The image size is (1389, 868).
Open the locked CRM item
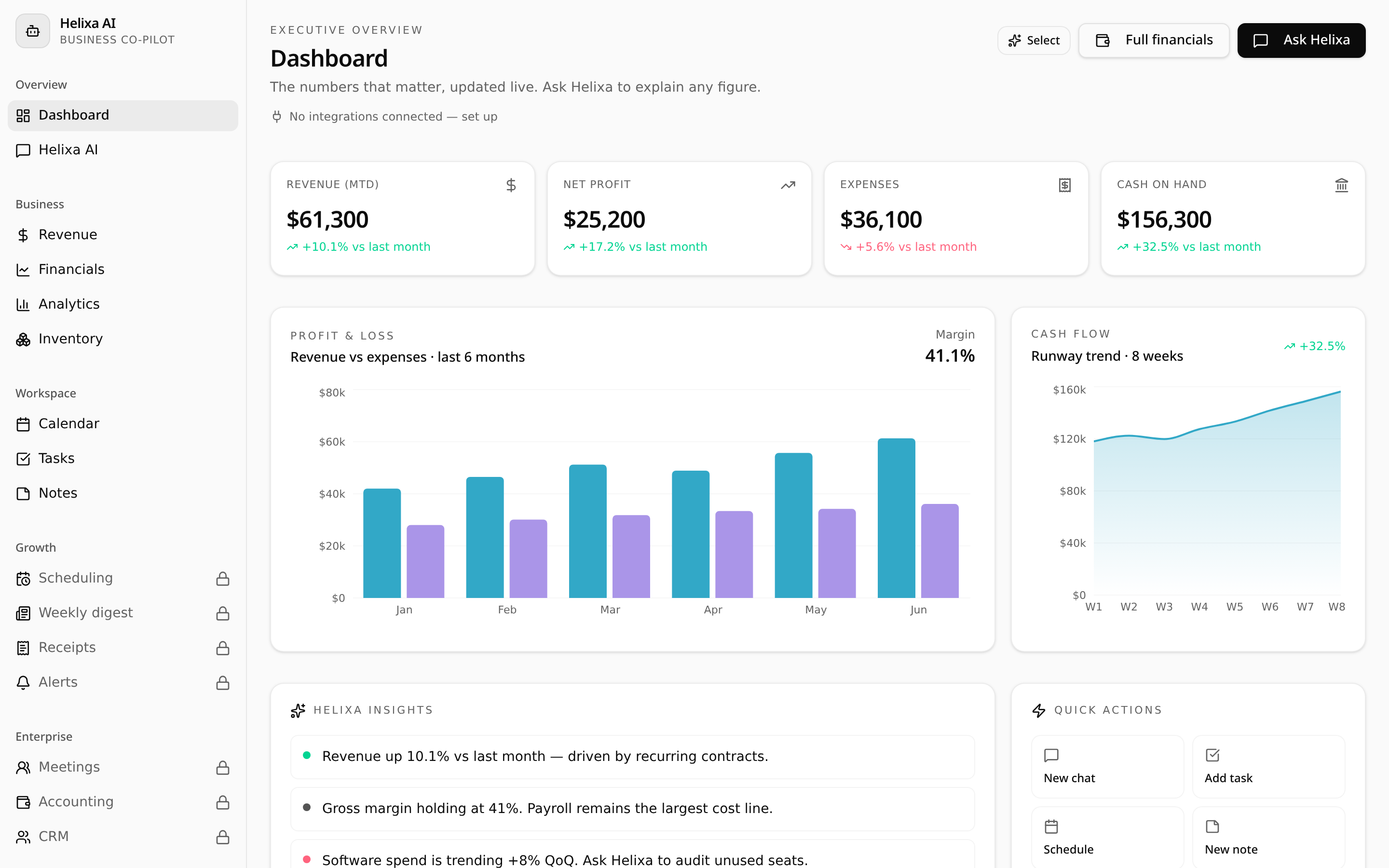[123, 837]
